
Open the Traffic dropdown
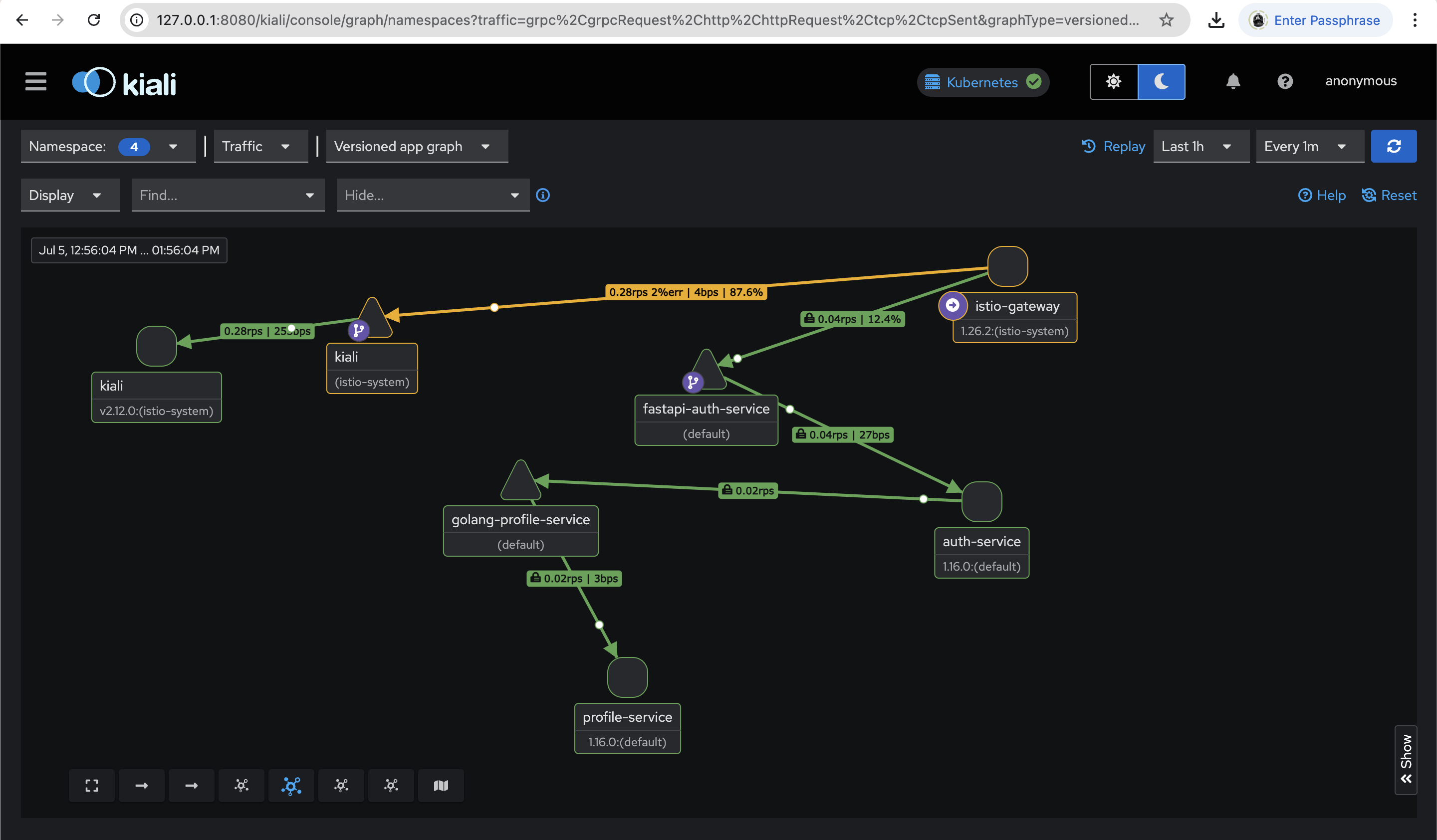(260, 147)
